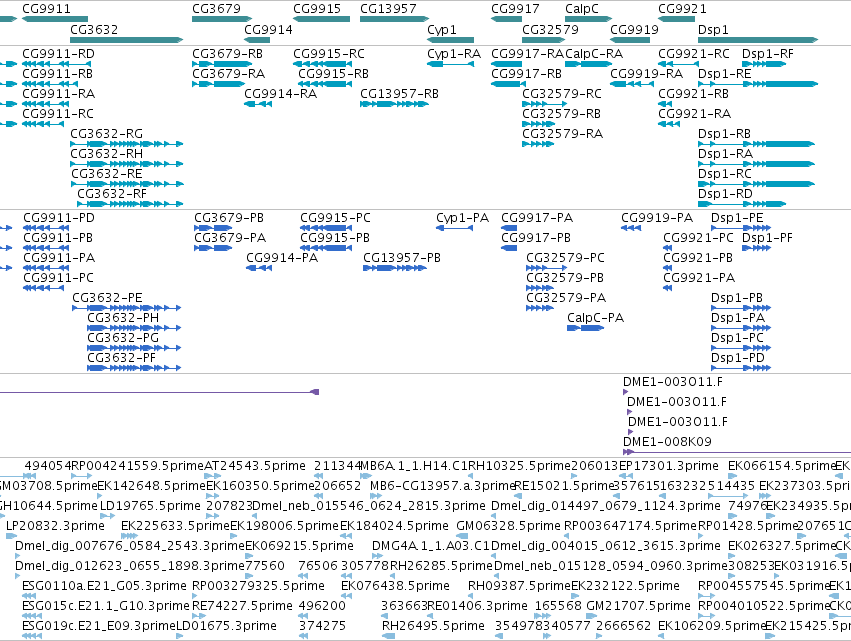Select protein CG32579-PB label
The image size is (851, 641).
[x=565, y=277]
